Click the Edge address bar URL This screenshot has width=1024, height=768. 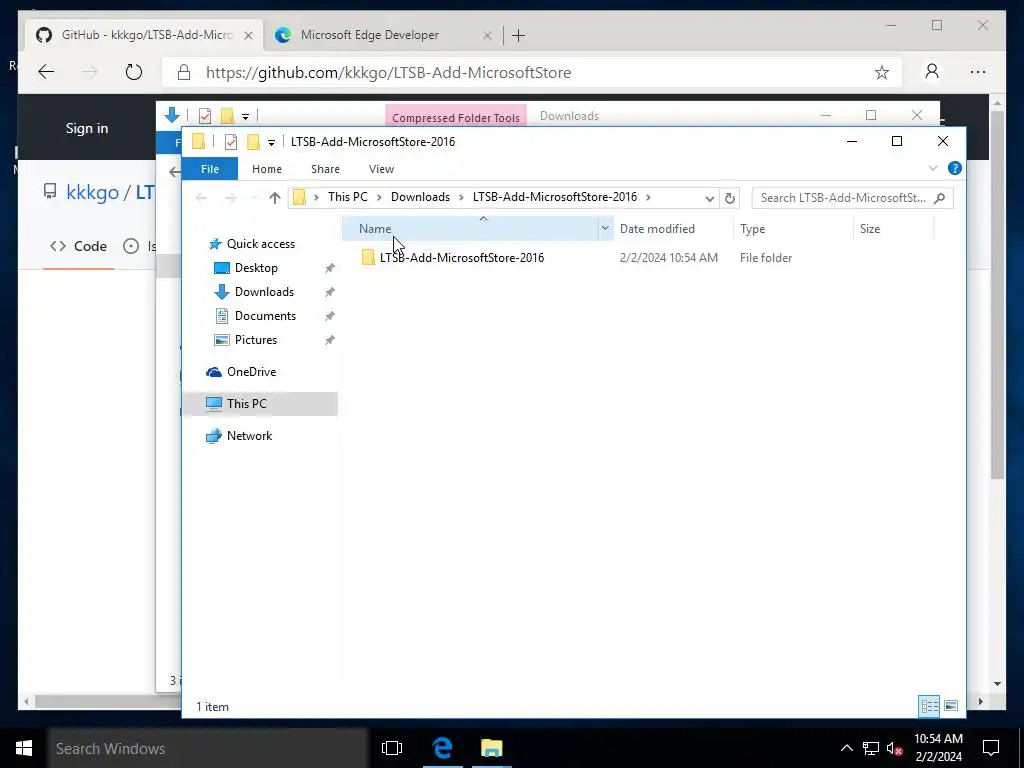point(389,72)
